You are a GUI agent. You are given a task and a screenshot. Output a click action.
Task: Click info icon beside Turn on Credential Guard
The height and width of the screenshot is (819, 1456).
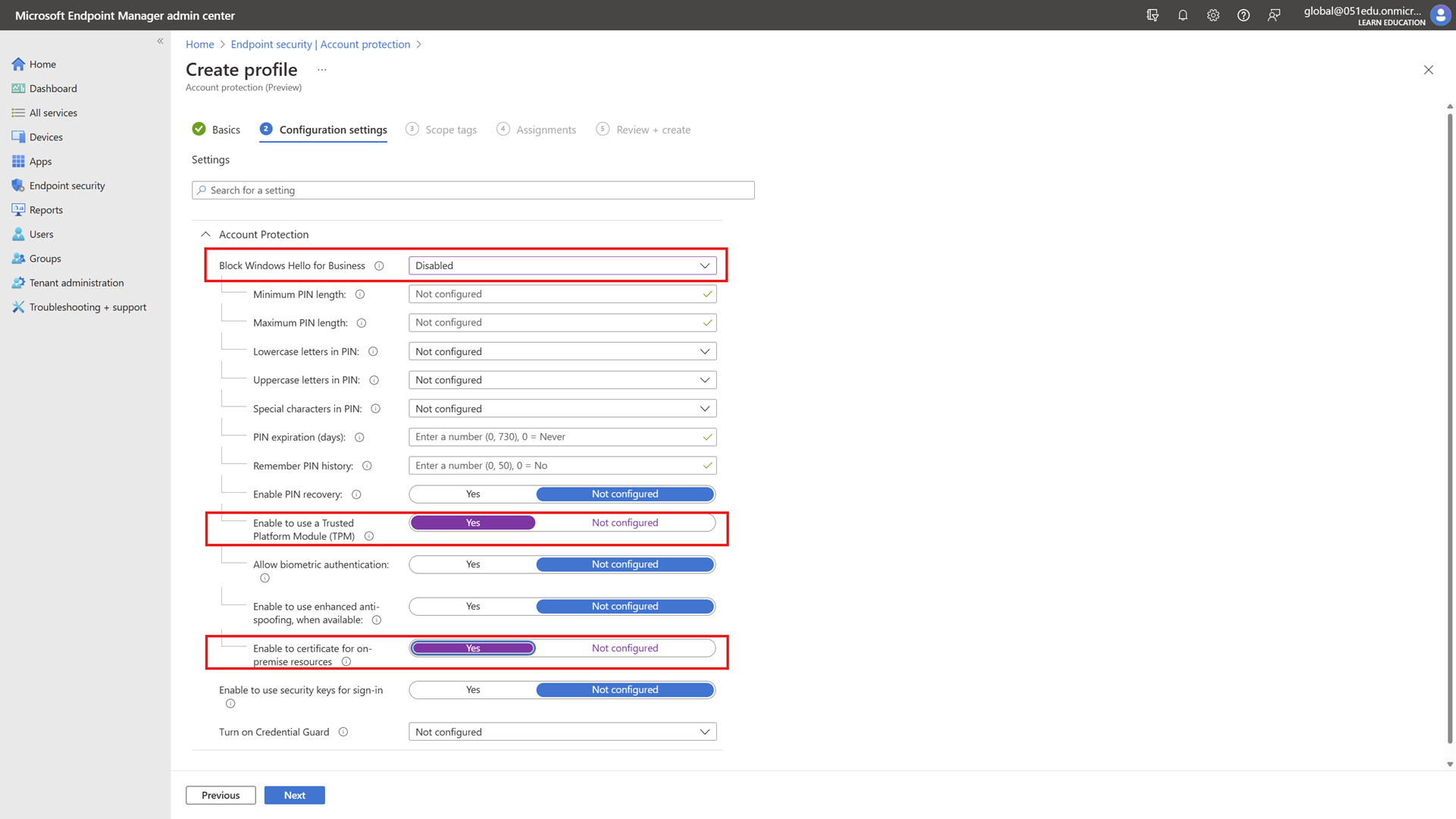343,733
